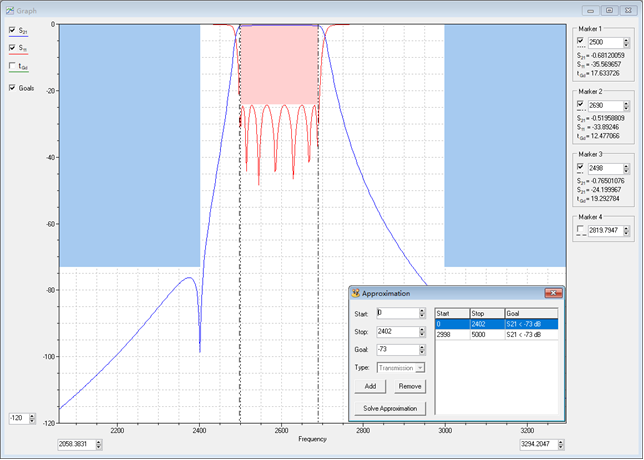
Task: Enable the Marker 4 checkbox
Action: (580, 231)
